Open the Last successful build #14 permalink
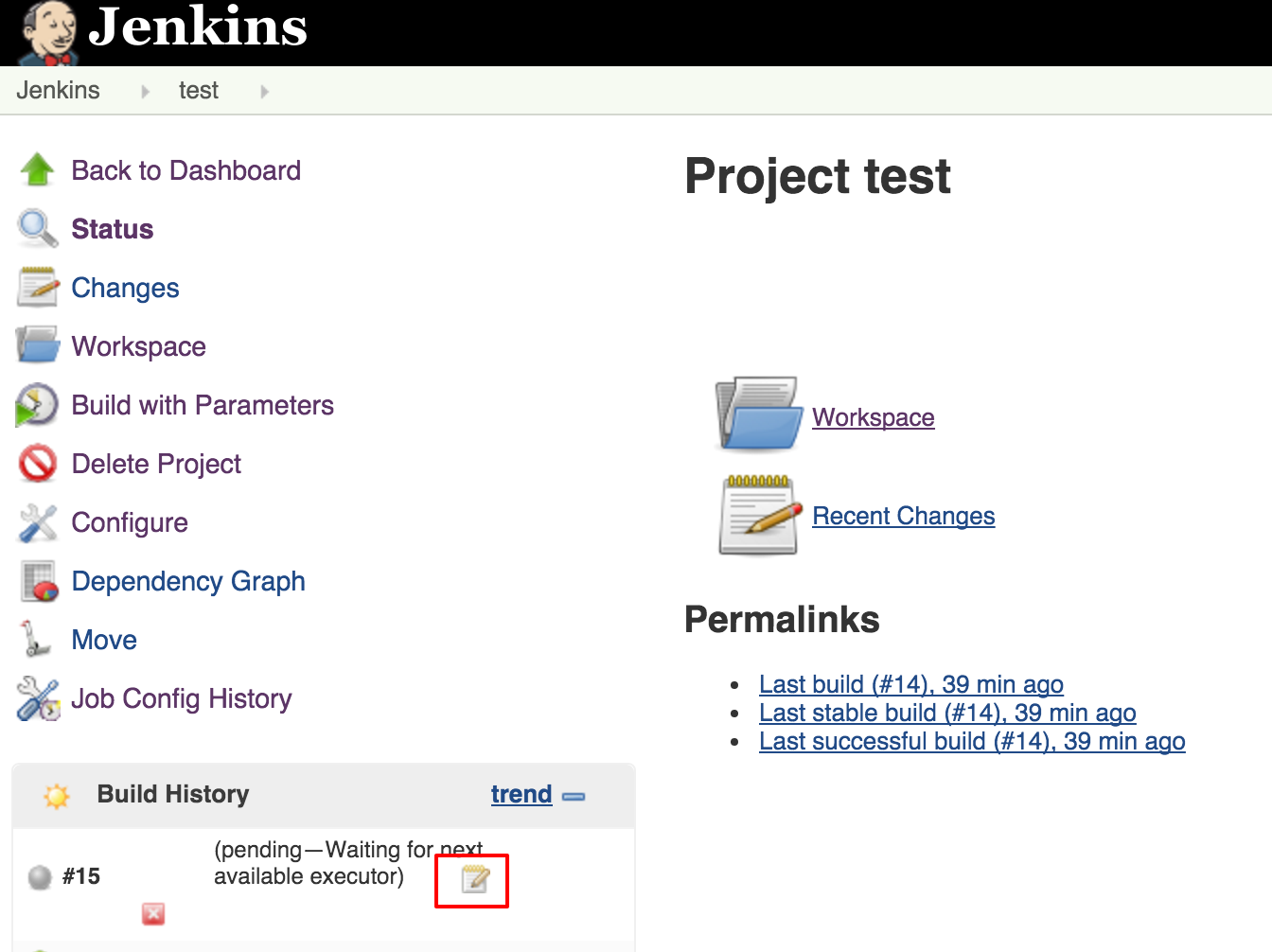1272x952 pixels. click(x=971, y=741)
